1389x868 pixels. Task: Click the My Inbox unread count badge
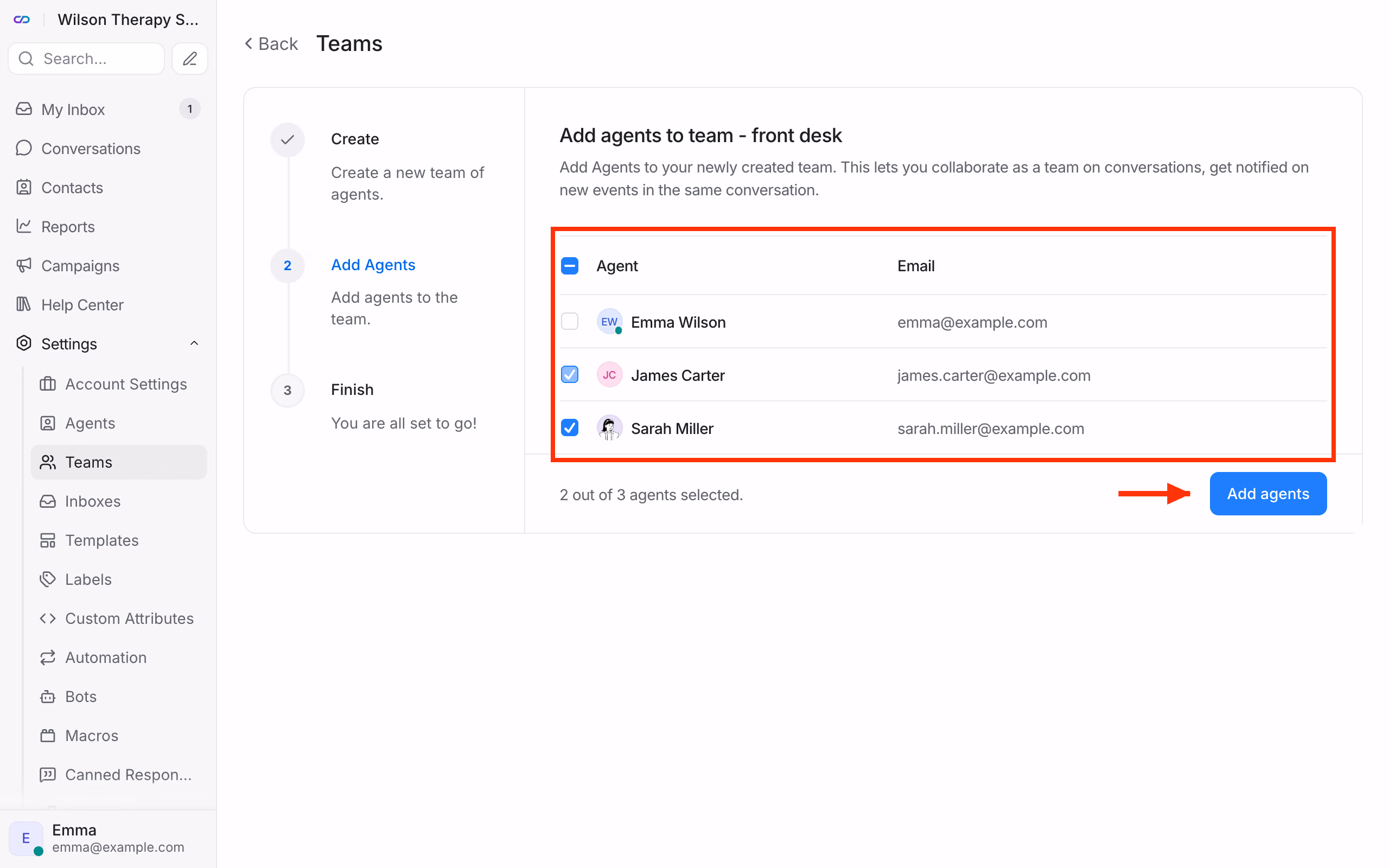coord(189,109)
